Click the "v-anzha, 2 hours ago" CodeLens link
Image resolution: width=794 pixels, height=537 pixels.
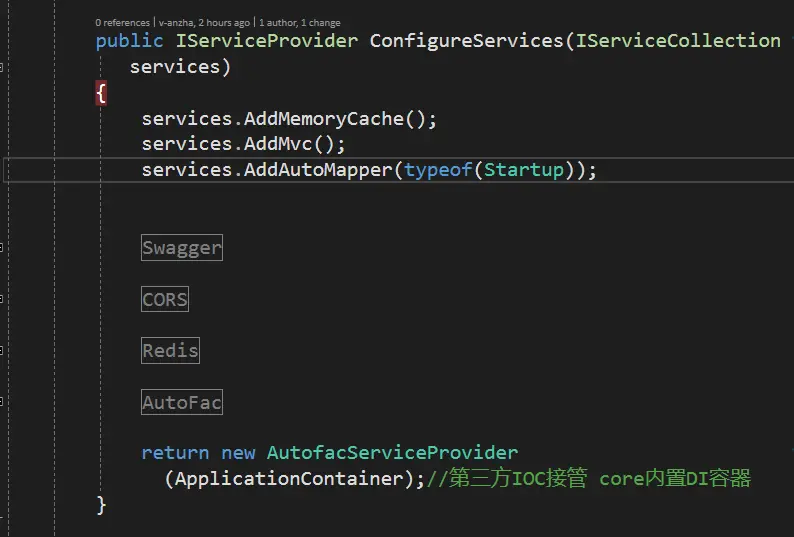(204, 23)
